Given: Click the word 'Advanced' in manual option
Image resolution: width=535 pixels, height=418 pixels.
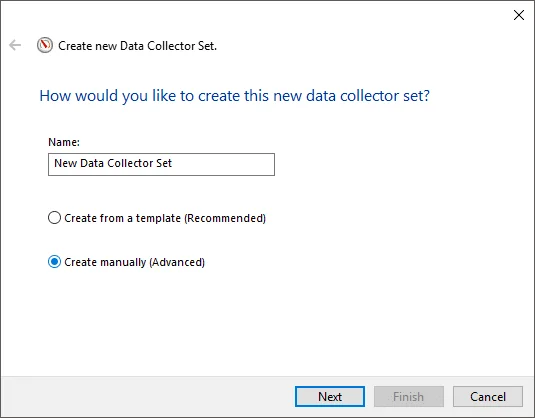Looking at the screenshot, I should pos(177,262).
